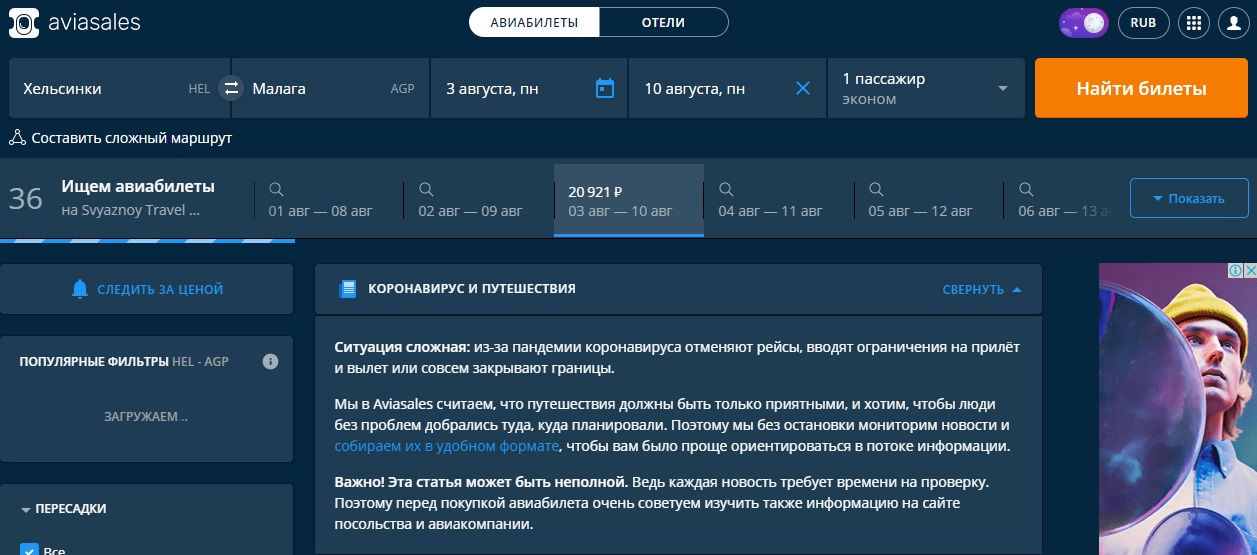Click the Ищем авиабилеты status text
The height and width of the screenshot is (555, 1257).
click(138, 186)
